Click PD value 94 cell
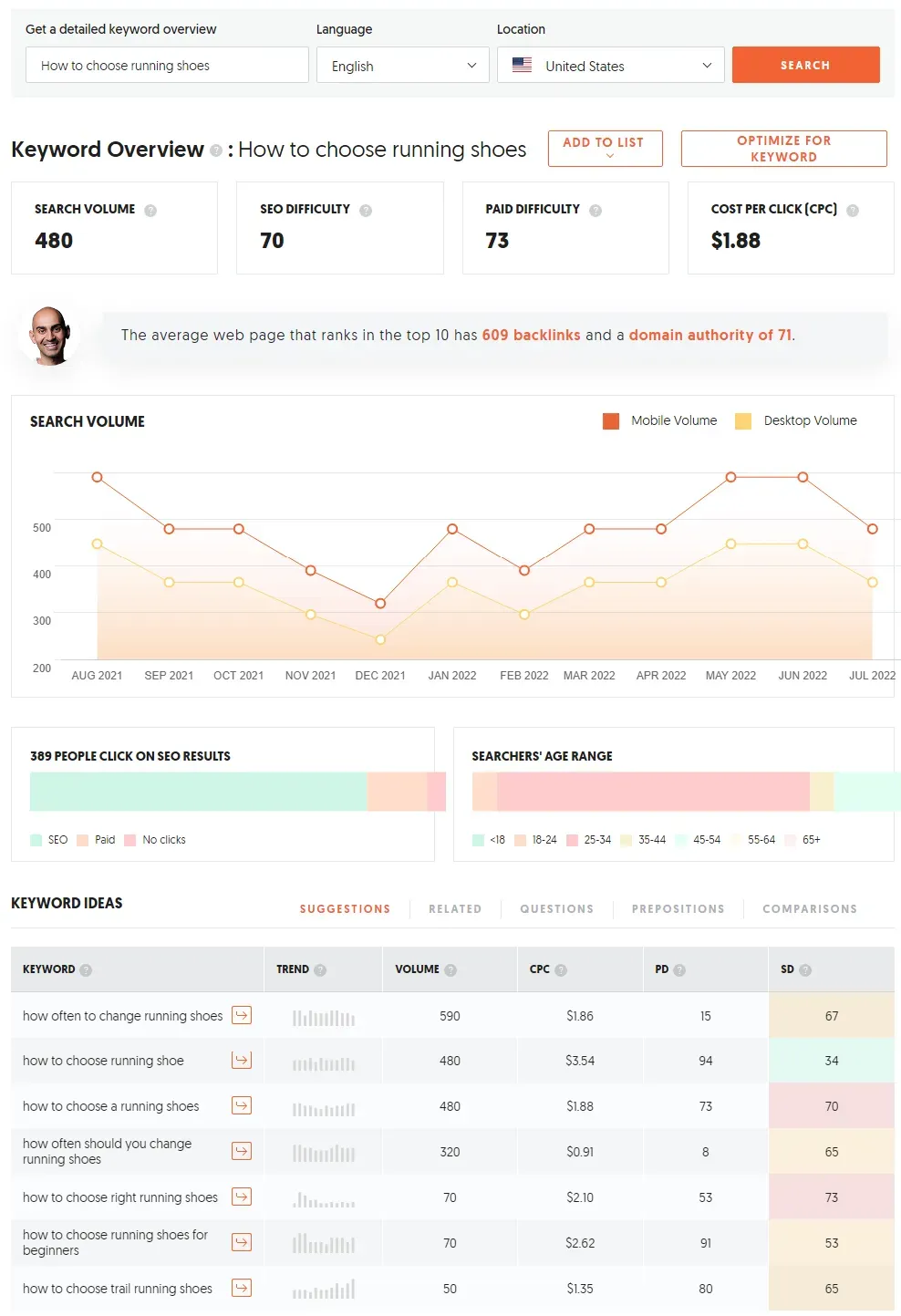This screenshot has width=901, height=1316. [x=705, y=1061]
